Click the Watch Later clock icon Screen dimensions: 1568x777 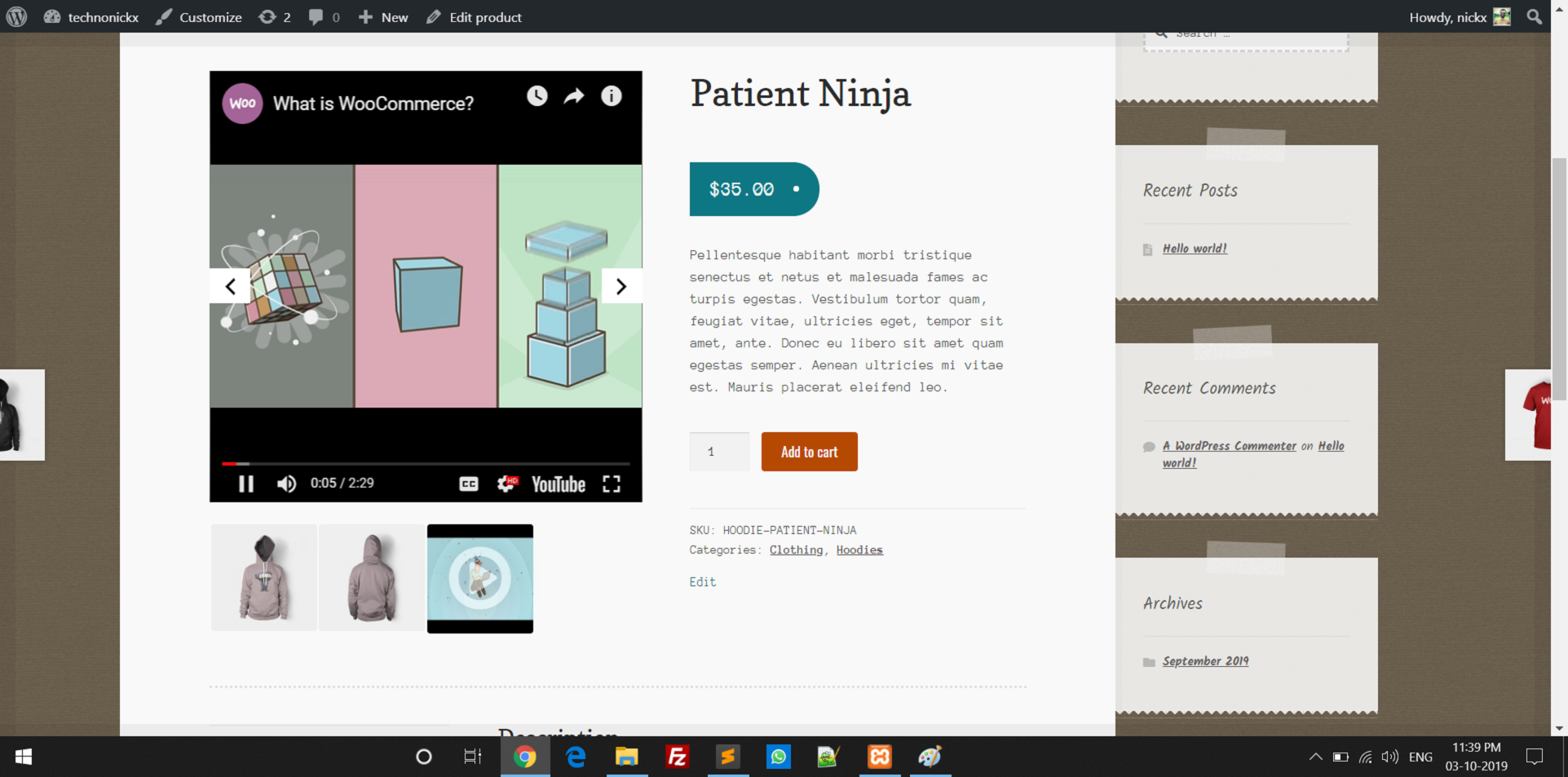point(537,96)
